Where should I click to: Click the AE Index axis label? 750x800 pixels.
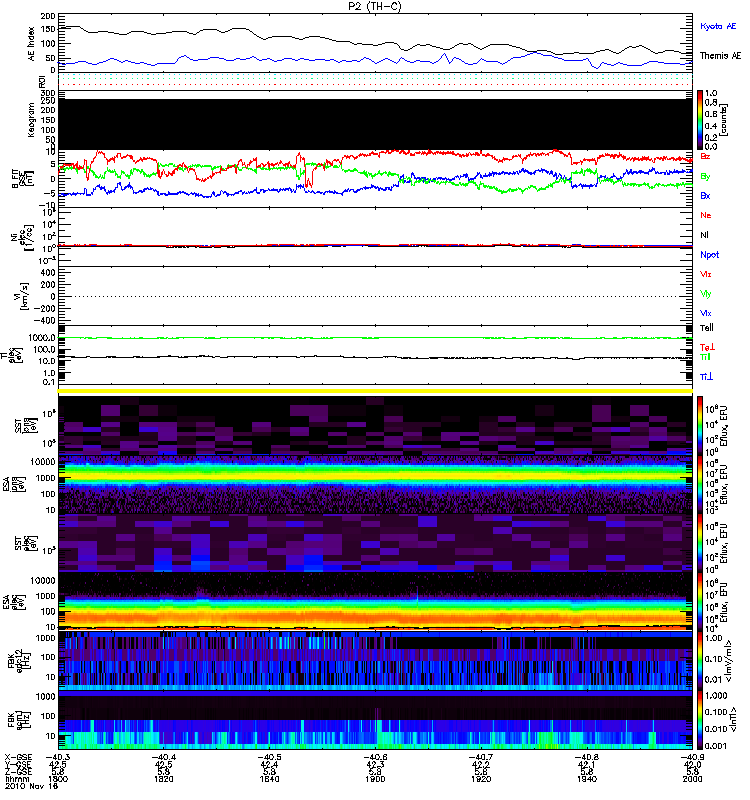pyautogui.click(x=32, y=44)
